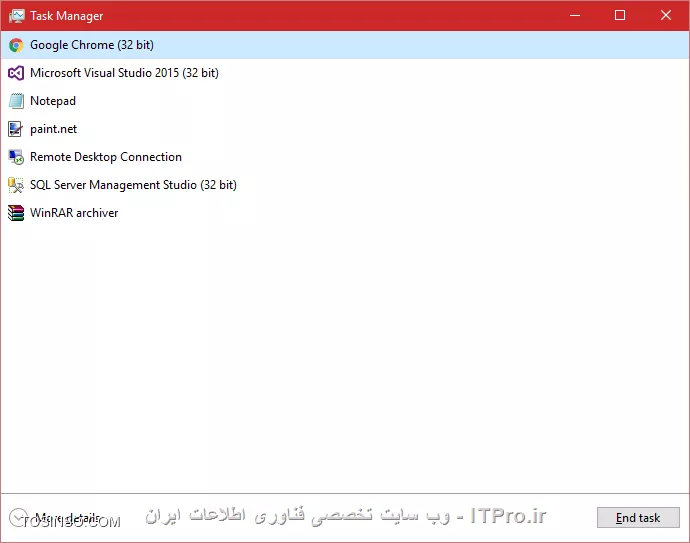This screenshot has width=690, height=543.
Task: Click the SQL Server Management Studio icon
Action: point(16,185)
